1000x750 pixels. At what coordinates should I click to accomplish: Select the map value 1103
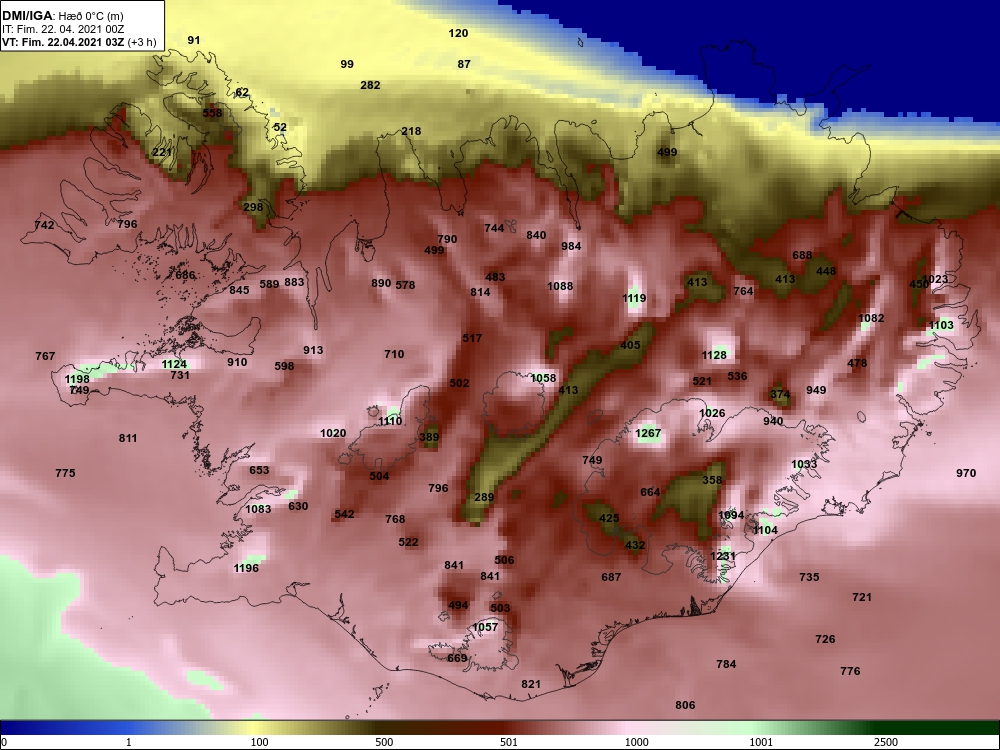pos(941,325)
